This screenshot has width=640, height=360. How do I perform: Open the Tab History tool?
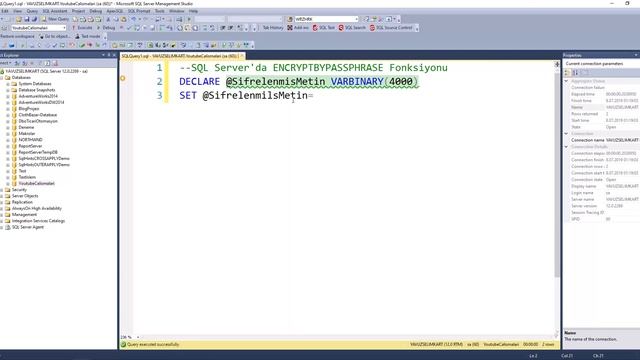point(272,28)
